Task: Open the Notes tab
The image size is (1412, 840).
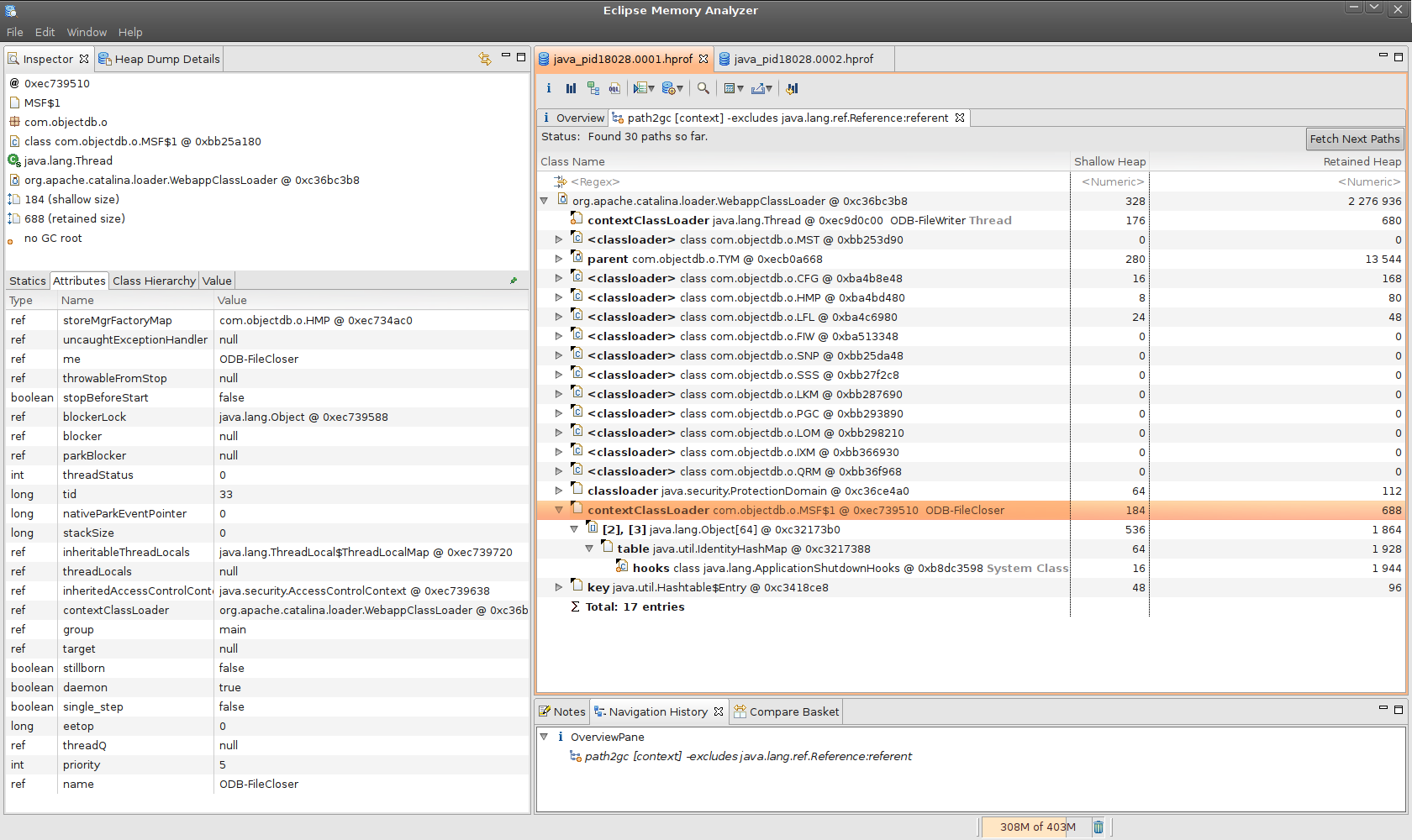Action: (x=562, y=711)
